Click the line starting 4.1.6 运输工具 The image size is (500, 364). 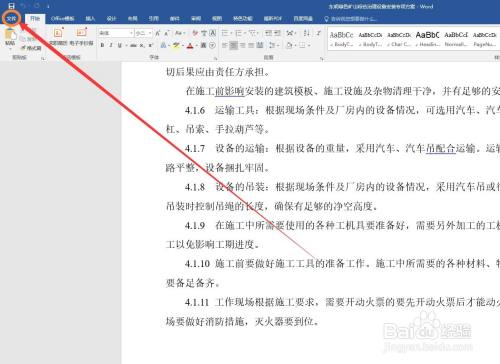tap(342, 110)
